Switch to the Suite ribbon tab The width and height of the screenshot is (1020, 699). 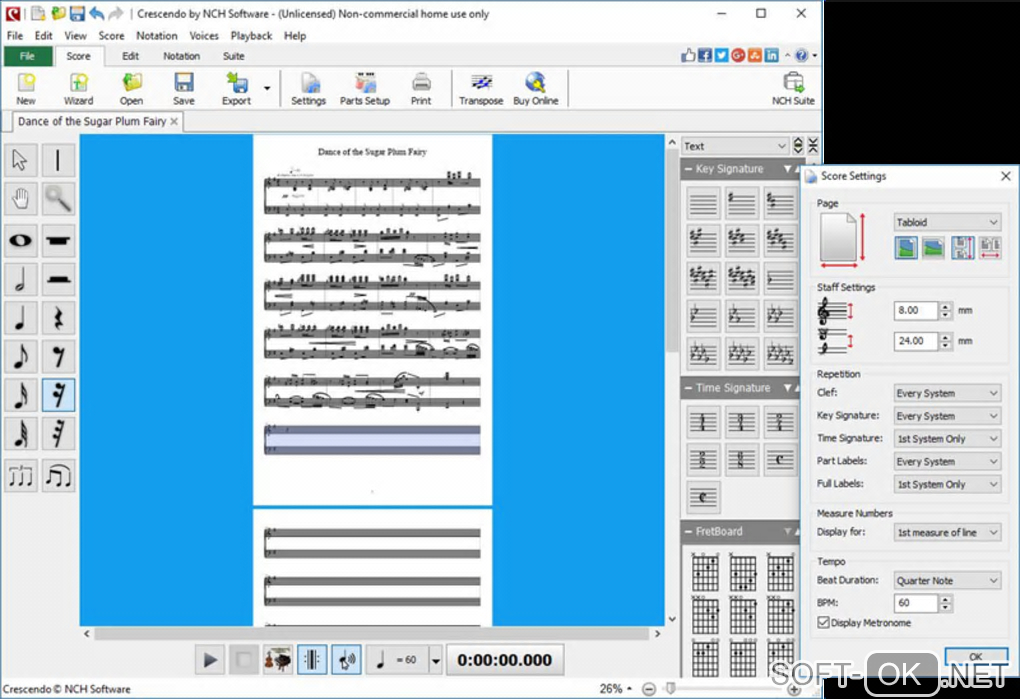(x=234, y=56)
